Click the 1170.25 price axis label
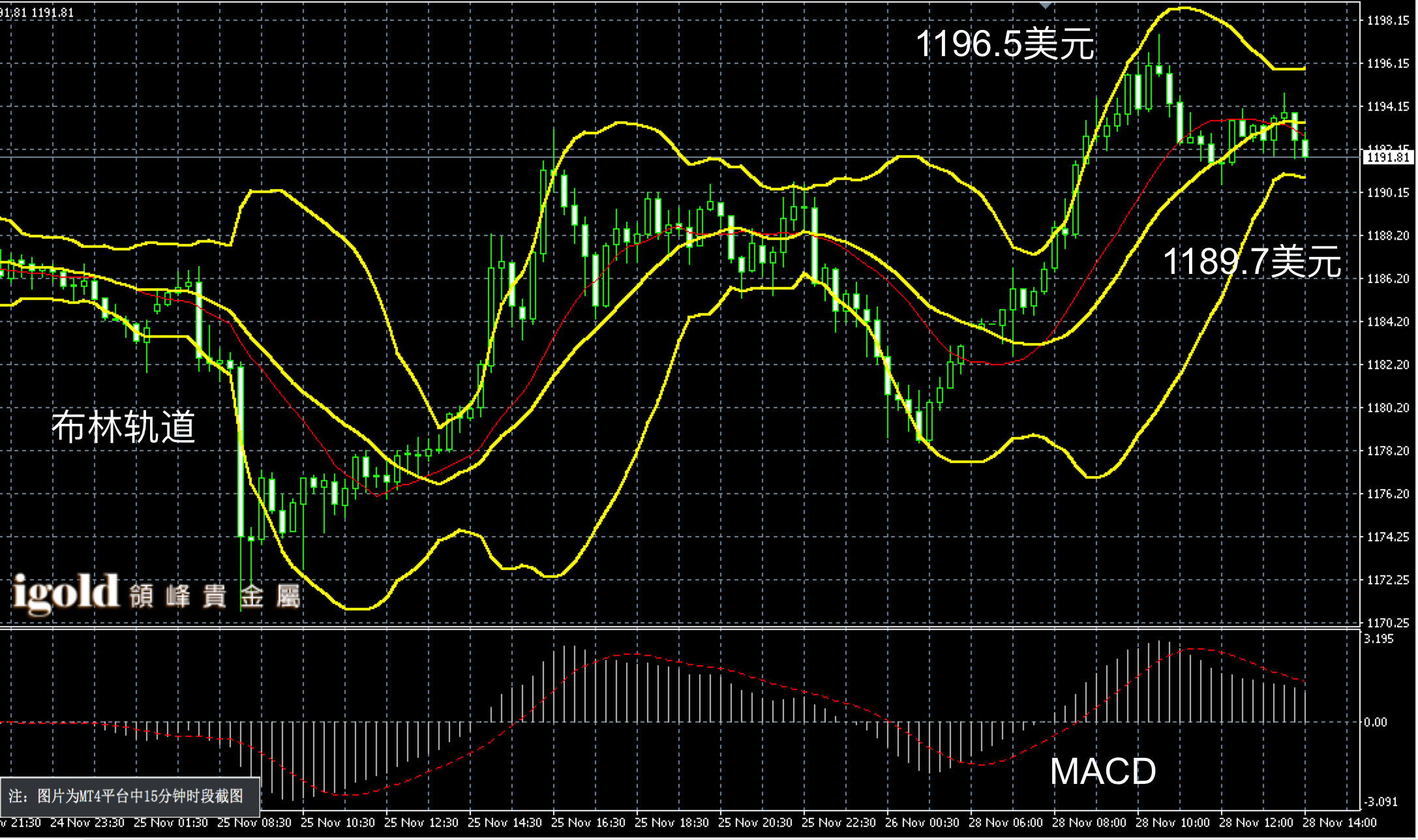 coord(1388,623)
